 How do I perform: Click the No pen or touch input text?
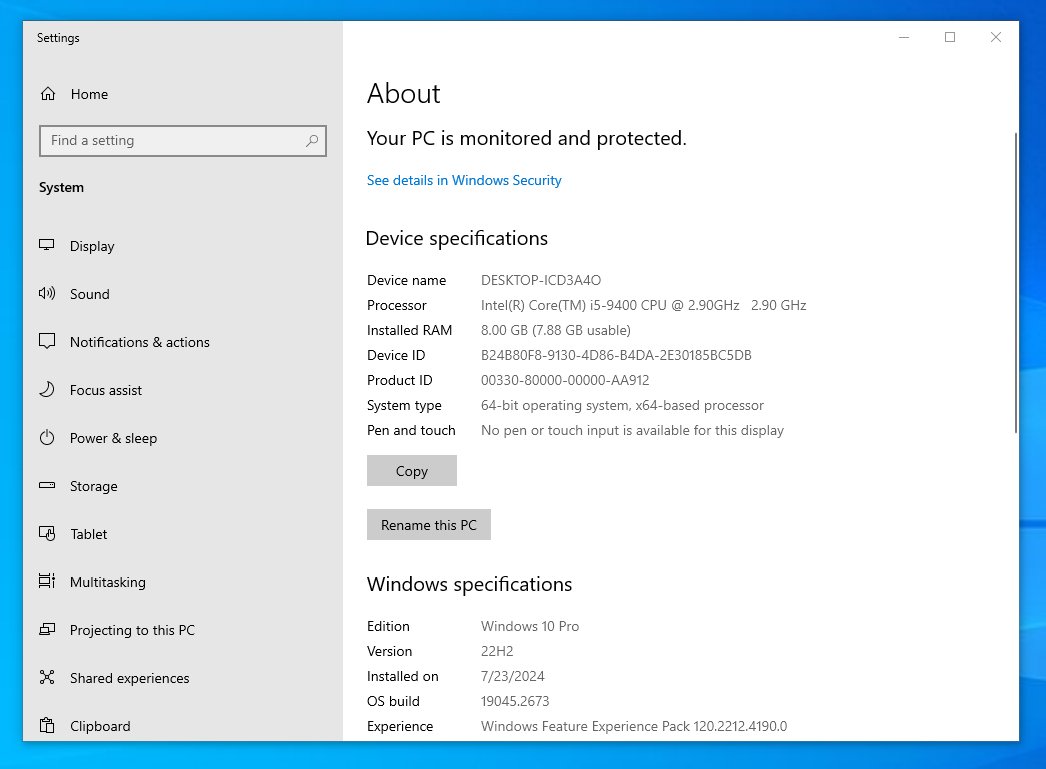click(632, 430)
